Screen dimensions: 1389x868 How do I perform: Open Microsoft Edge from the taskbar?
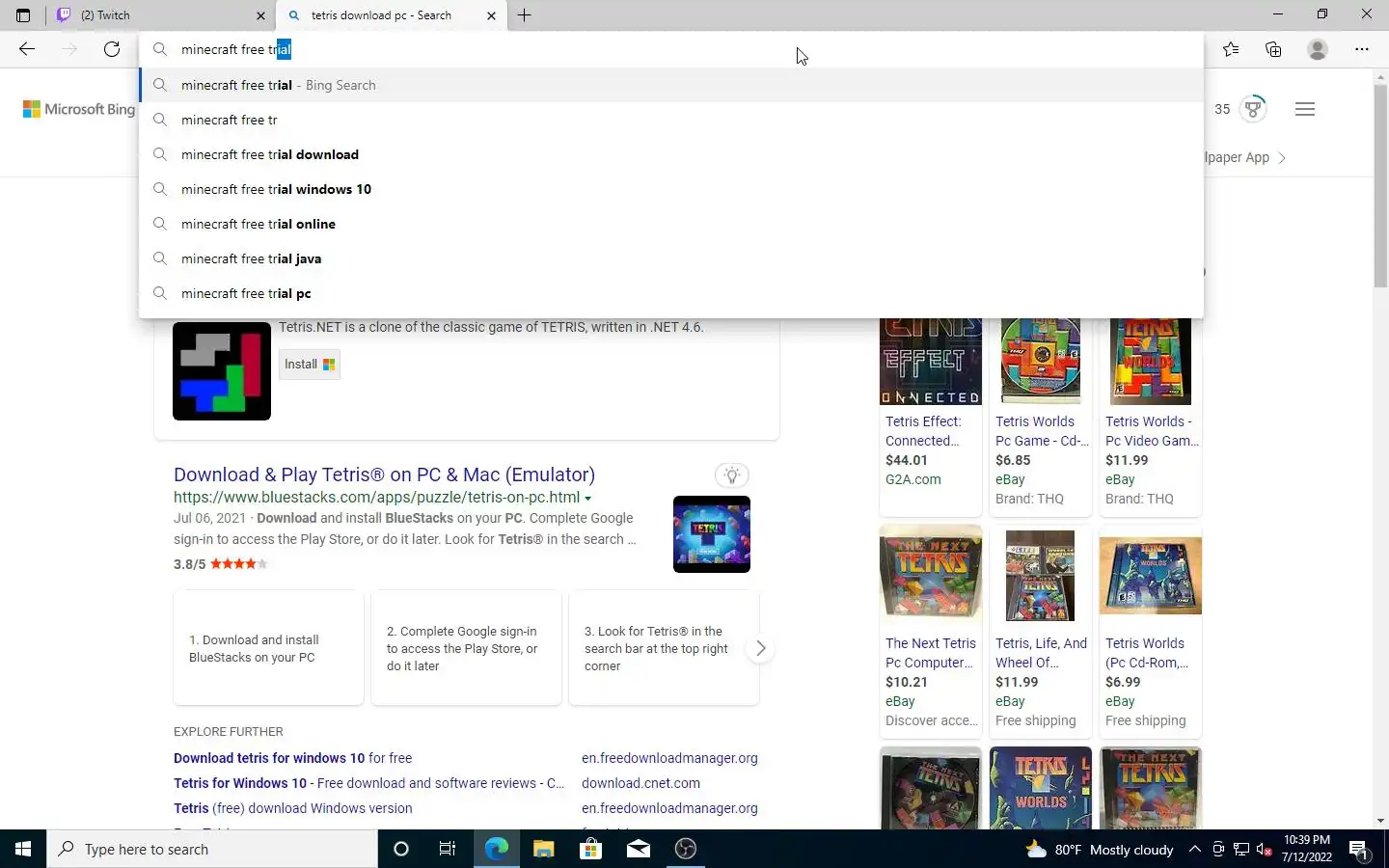(x=496, y=849)
